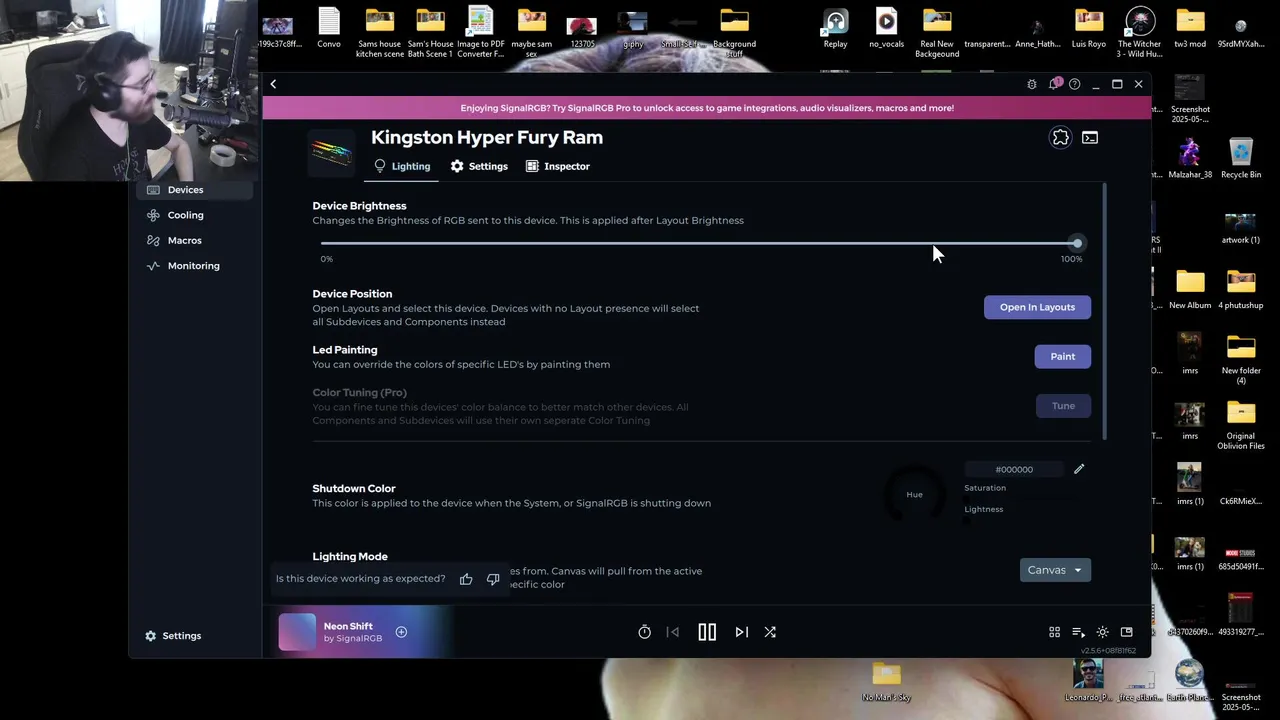Go back using the top-left arrow

[x=273, y=84]
